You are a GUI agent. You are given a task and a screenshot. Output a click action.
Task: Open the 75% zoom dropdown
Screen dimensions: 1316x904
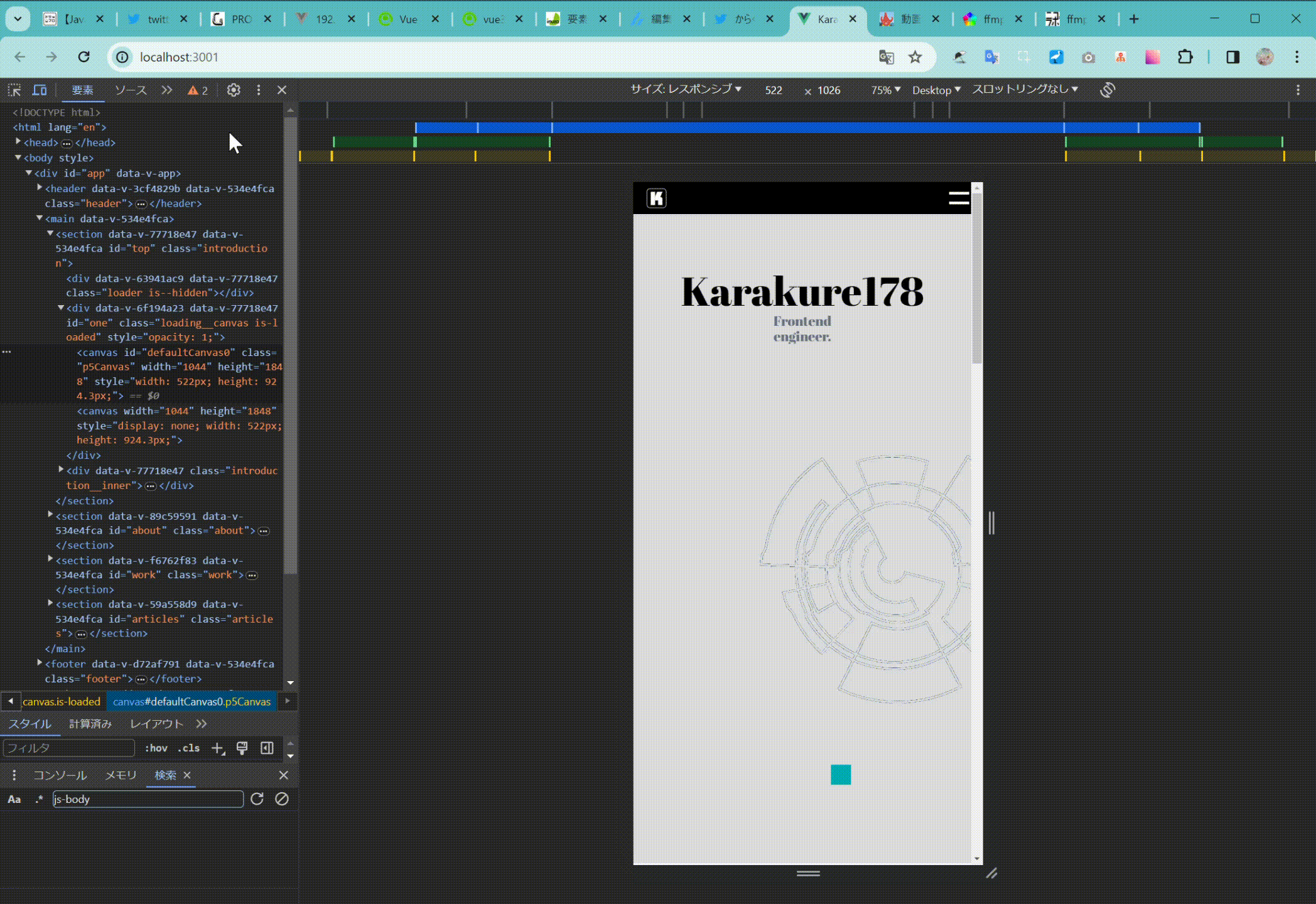pos(885,90)
